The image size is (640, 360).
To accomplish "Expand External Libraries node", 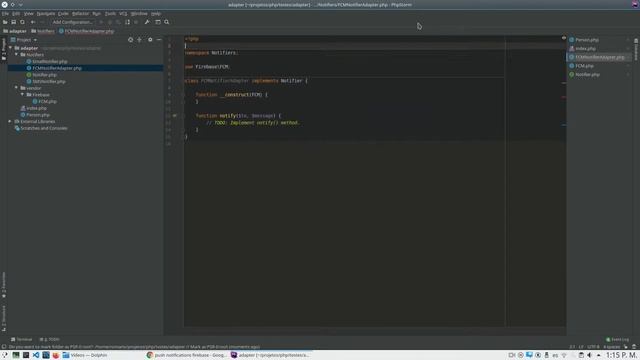I will click(x=10, y=121).
